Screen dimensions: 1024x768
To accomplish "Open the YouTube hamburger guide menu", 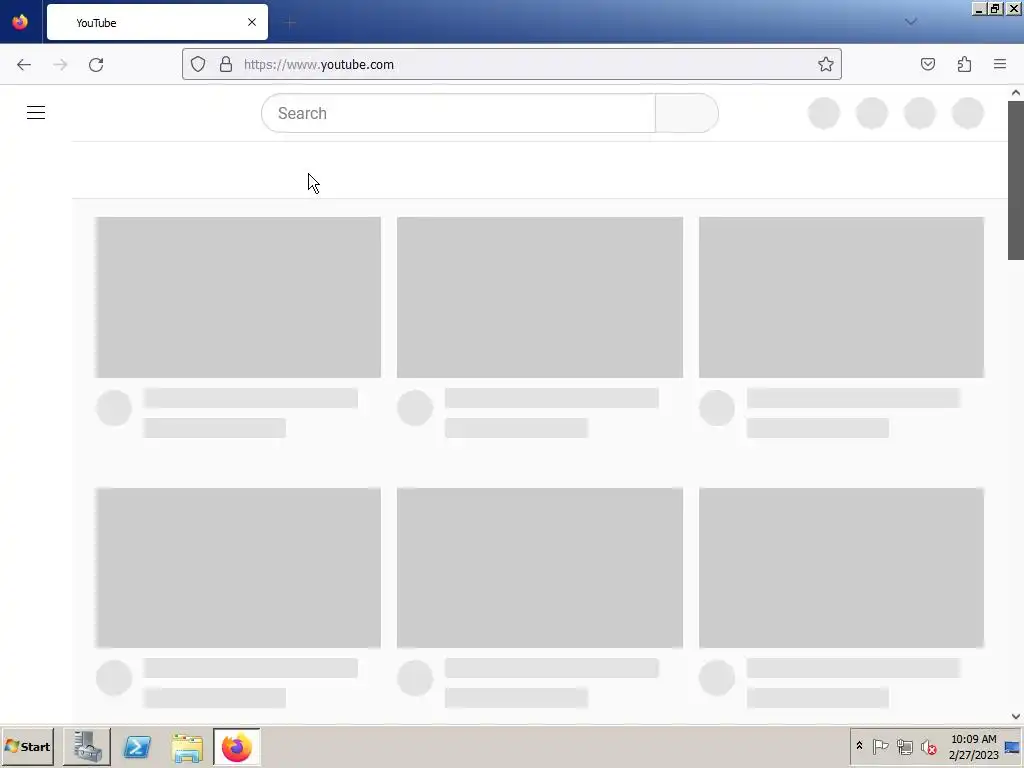I will [x=36, y=112].
